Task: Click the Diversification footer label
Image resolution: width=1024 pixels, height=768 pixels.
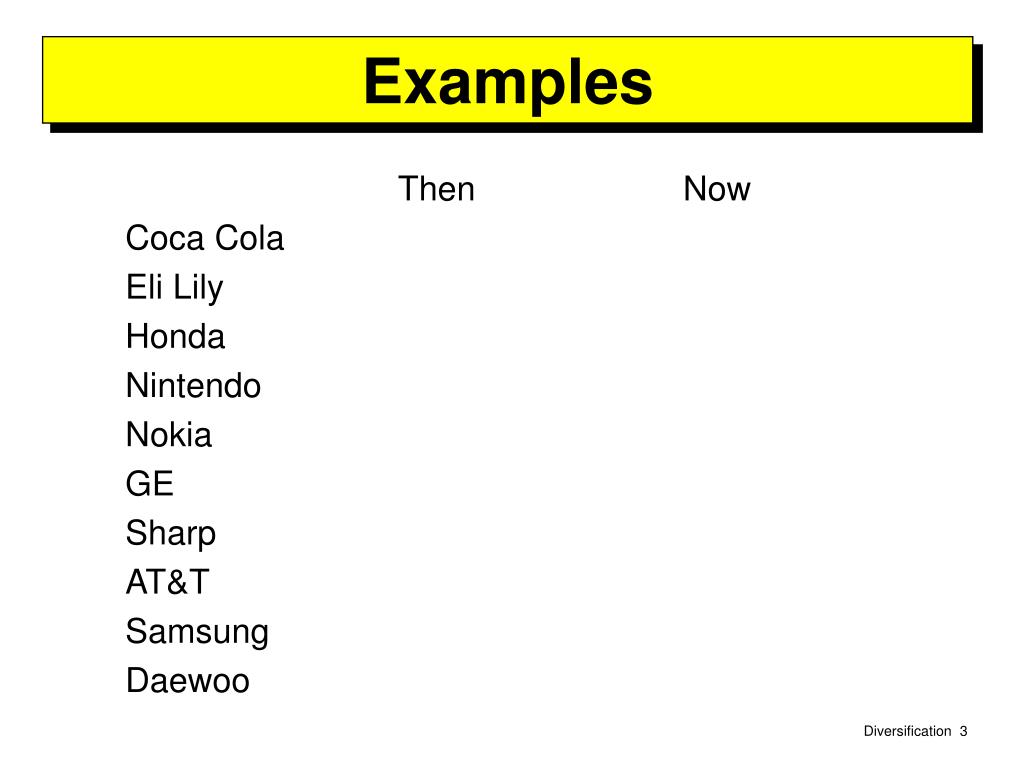Action: point(907,731)
